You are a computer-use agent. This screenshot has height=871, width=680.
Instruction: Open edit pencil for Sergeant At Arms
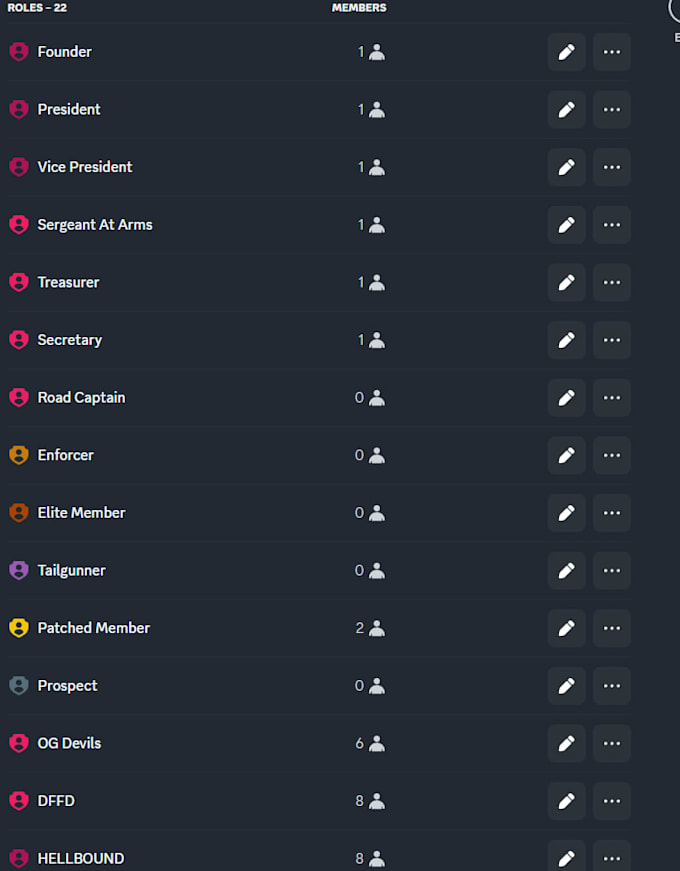pyautogui.click(x=566, y=224)
